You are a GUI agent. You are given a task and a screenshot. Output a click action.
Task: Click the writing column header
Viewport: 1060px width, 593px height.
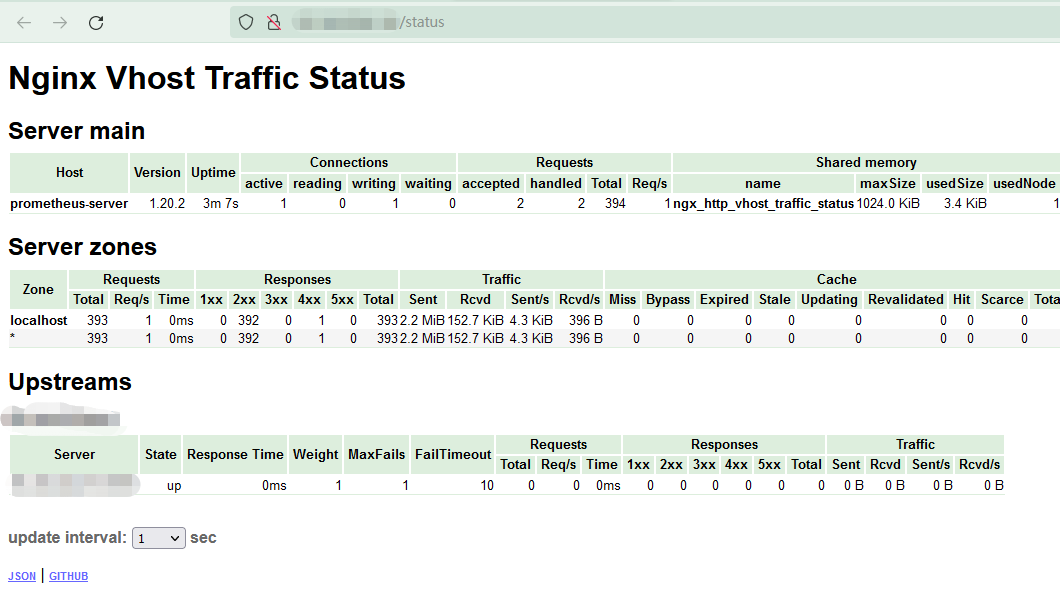[x=374, y=183]
